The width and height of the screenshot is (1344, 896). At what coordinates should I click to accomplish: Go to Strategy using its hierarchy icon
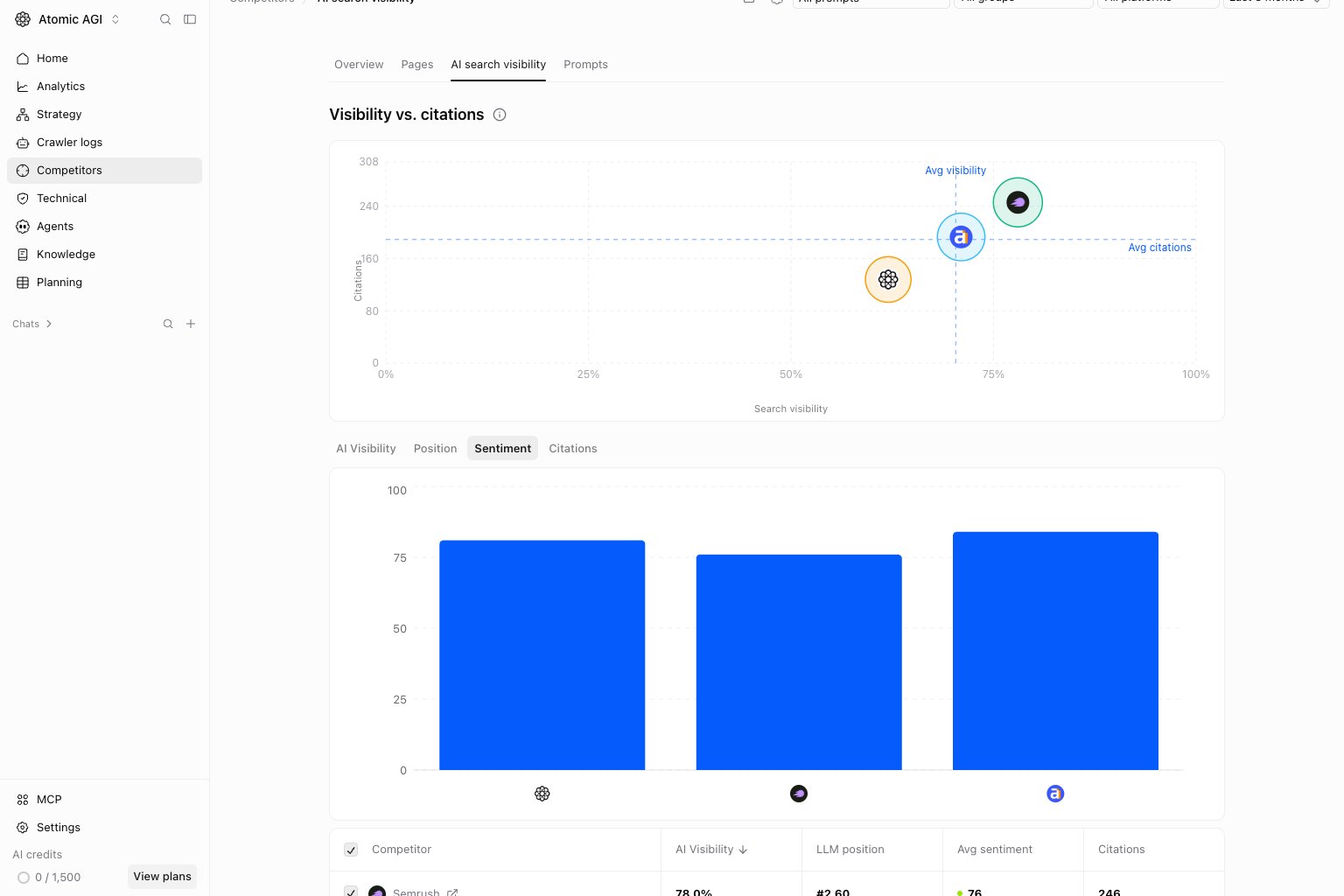coord(23,115)
